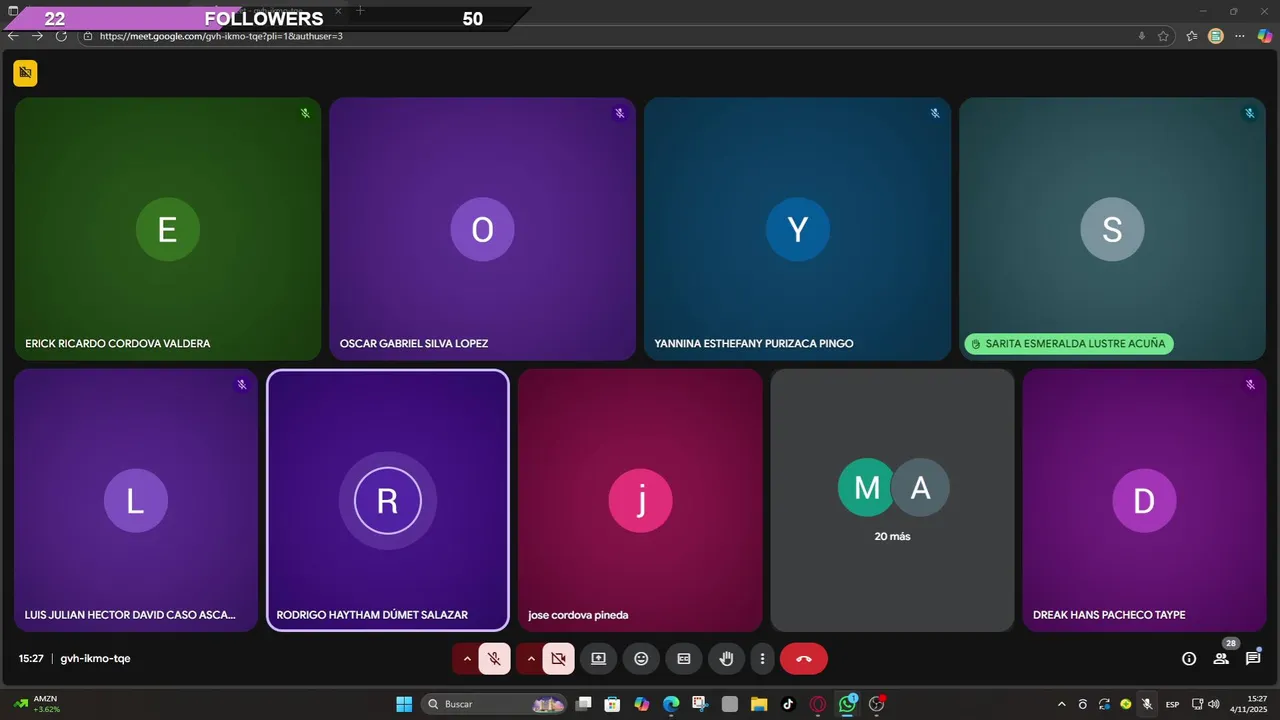Image resolution: width=1280 pixels, height=720 pixels.
Task: Click the 'A' avatar in the overflow tile
Action: (921, 488)
